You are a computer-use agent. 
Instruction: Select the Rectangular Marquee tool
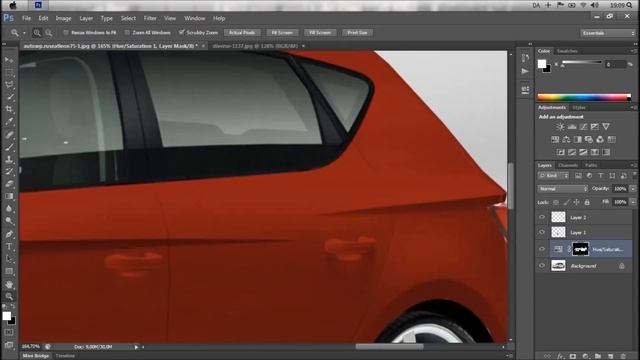[9, 73]
